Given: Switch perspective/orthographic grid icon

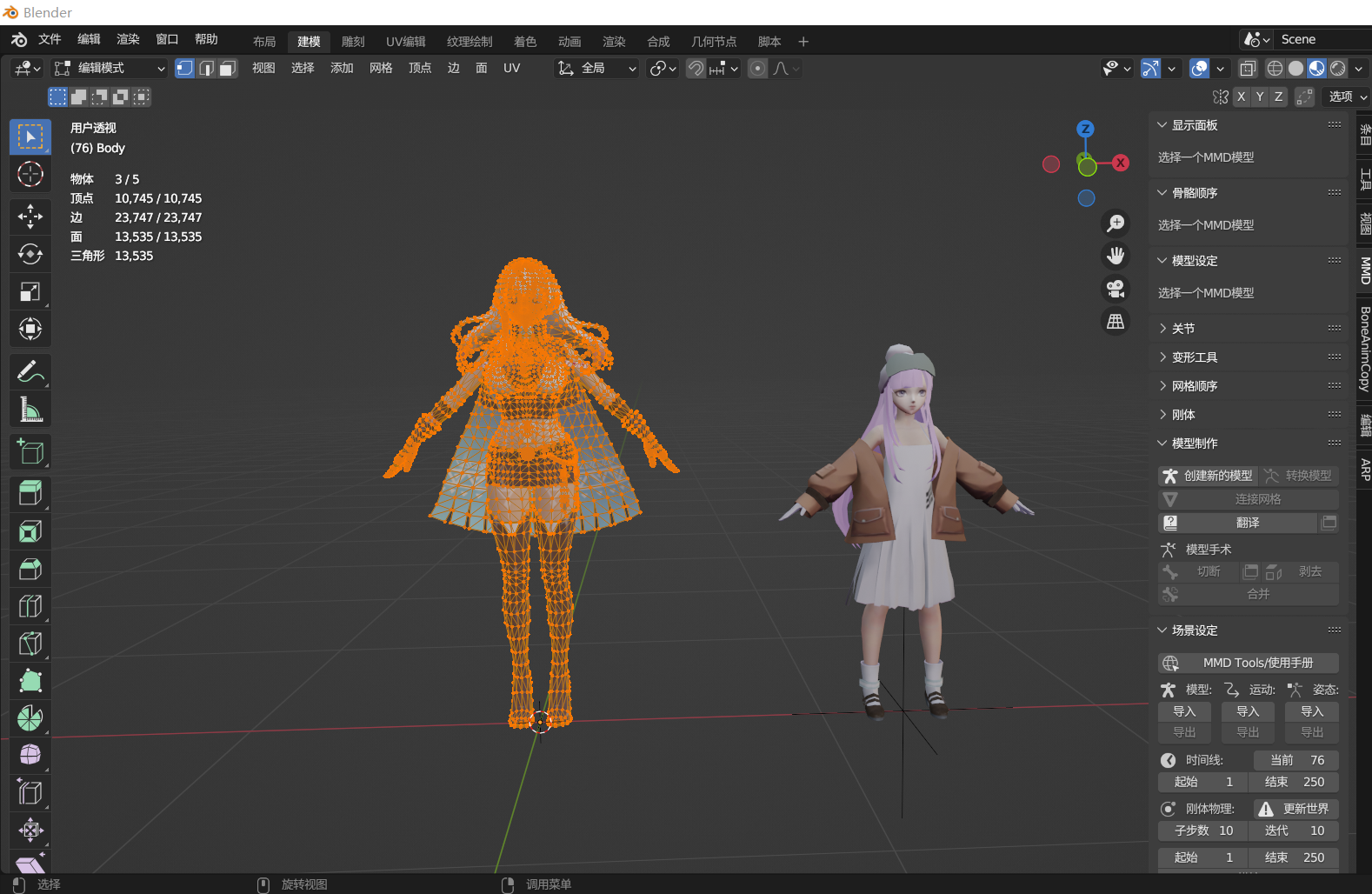Looking at the screenshot, I should click(x=1116, y=321).
